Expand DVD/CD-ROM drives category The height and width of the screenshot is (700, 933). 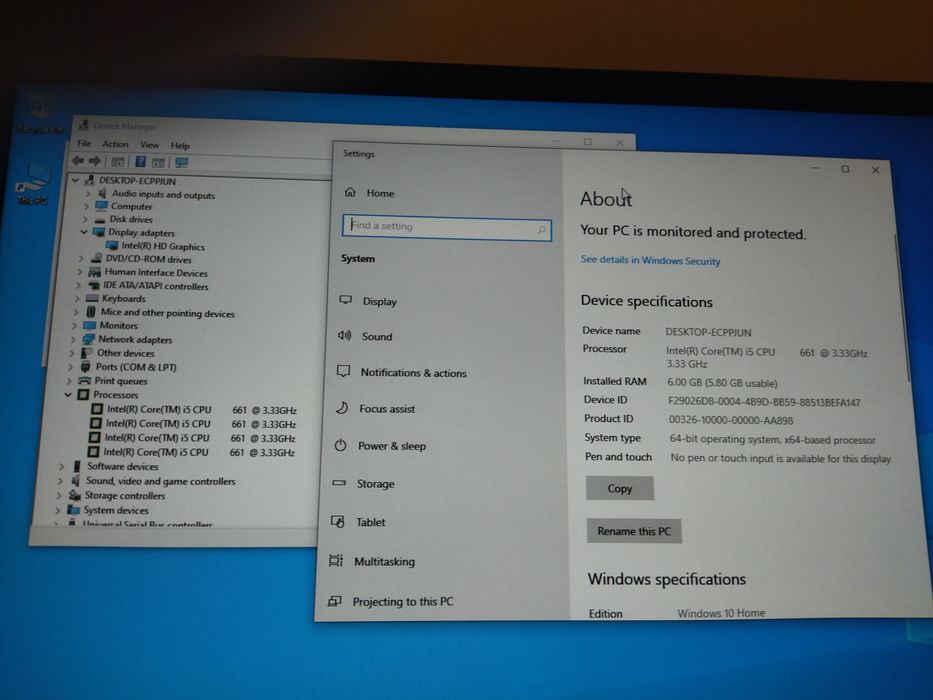pyautogui.click(x=82, y=258)
